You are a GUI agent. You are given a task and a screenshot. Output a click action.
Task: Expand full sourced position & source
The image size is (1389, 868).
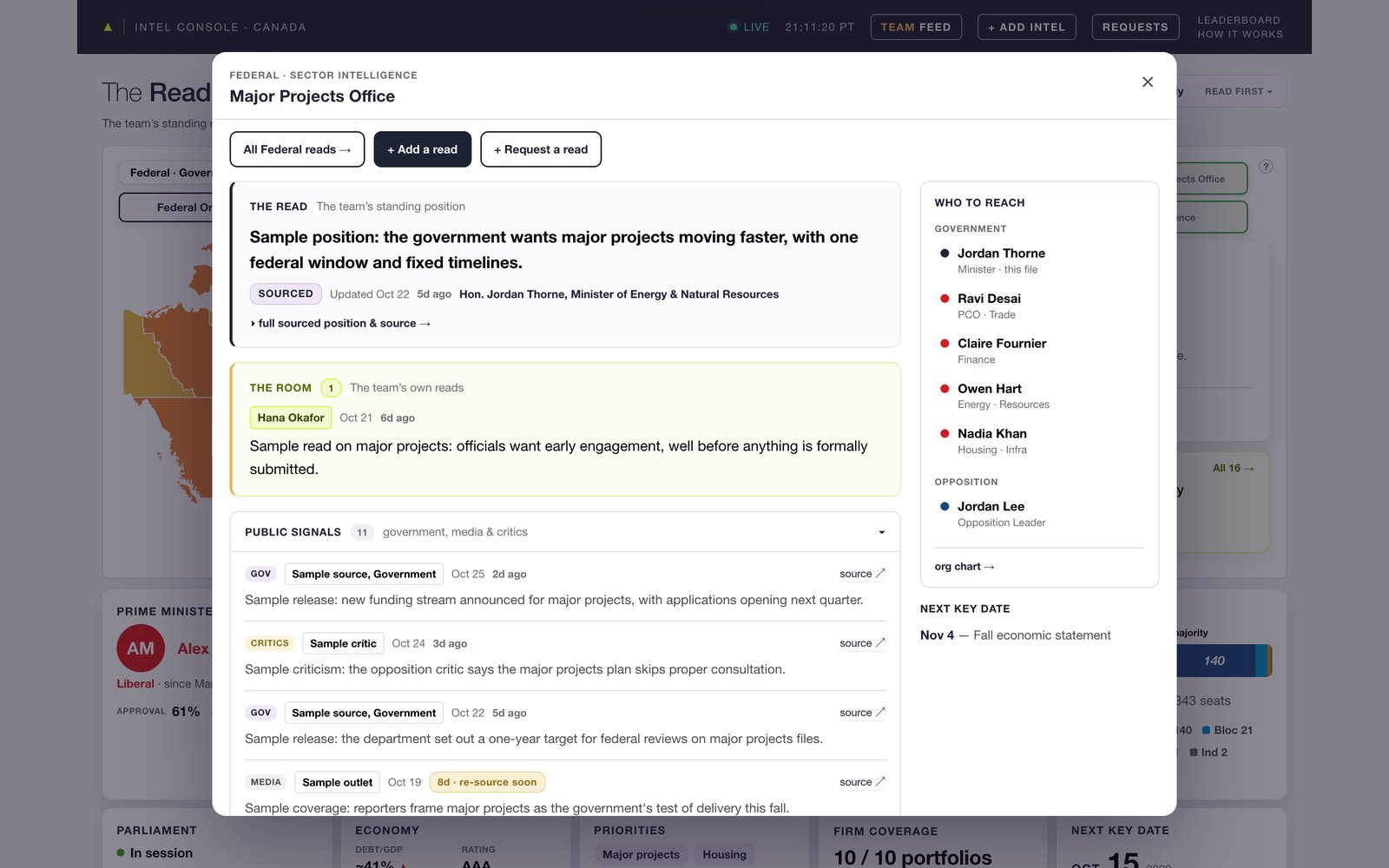click(x=340, y=323)
